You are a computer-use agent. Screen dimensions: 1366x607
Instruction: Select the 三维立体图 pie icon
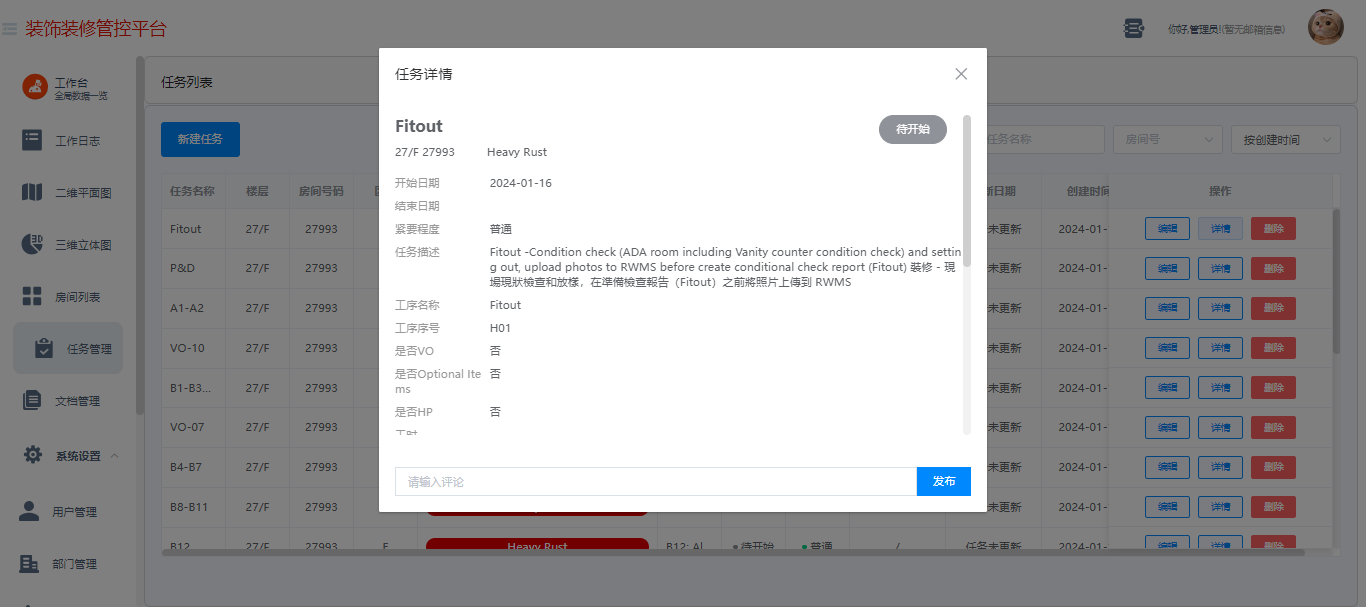32,244
